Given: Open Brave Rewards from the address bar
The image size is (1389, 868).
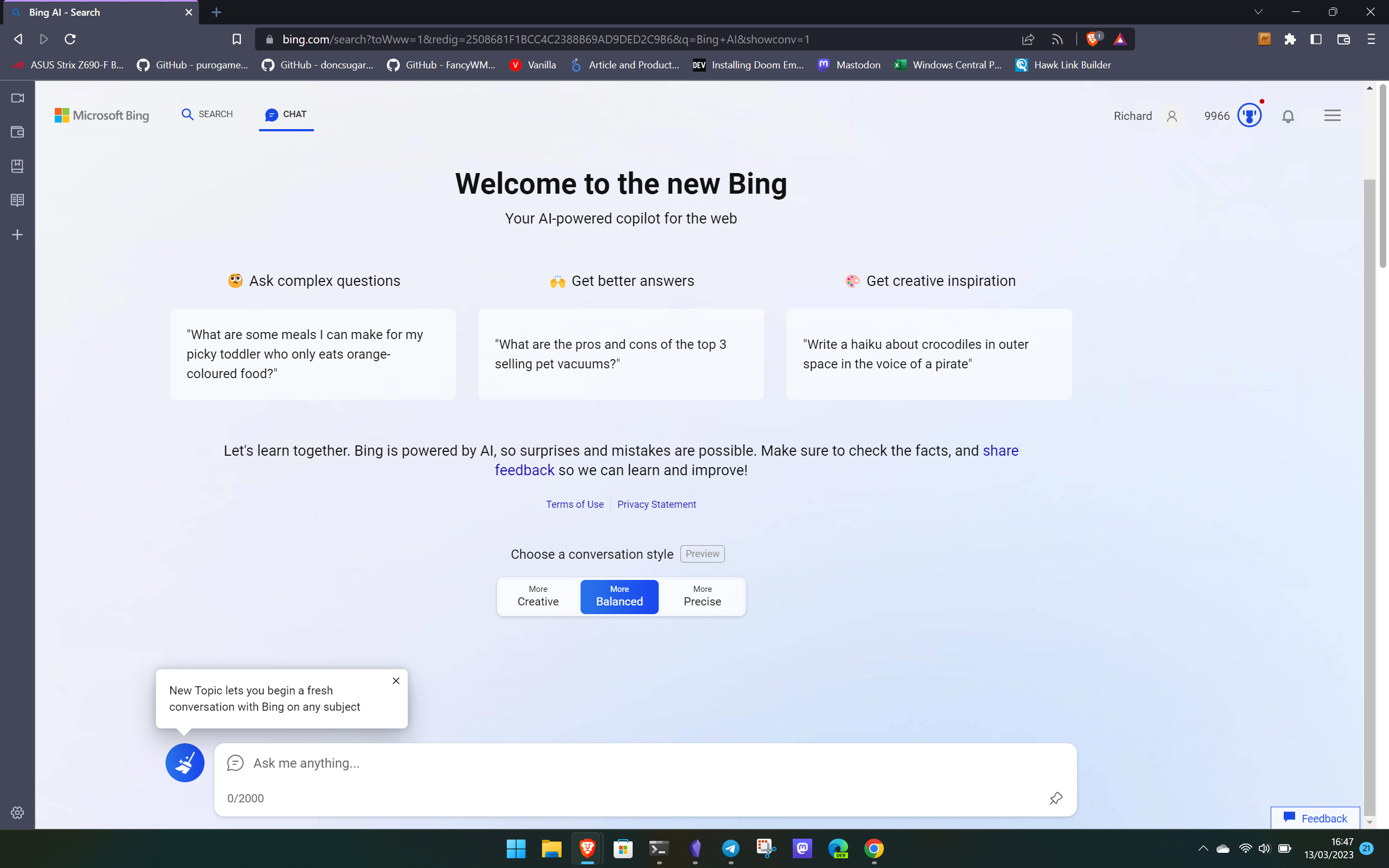Looking at the screenshot, I should tap(1121, 39).
